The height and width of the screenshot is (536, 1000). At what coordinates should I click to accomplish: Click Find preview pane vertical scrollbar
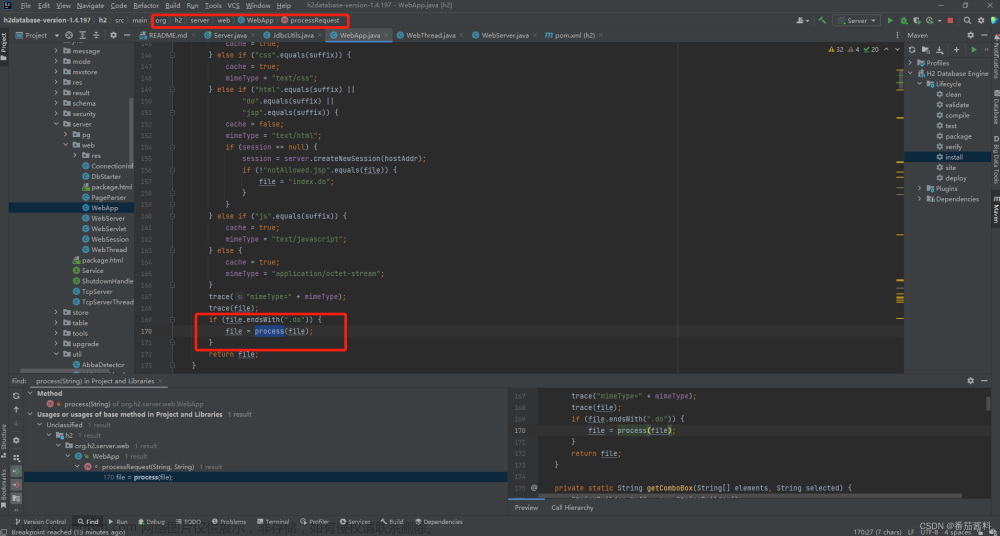click(x=989, y=403)
